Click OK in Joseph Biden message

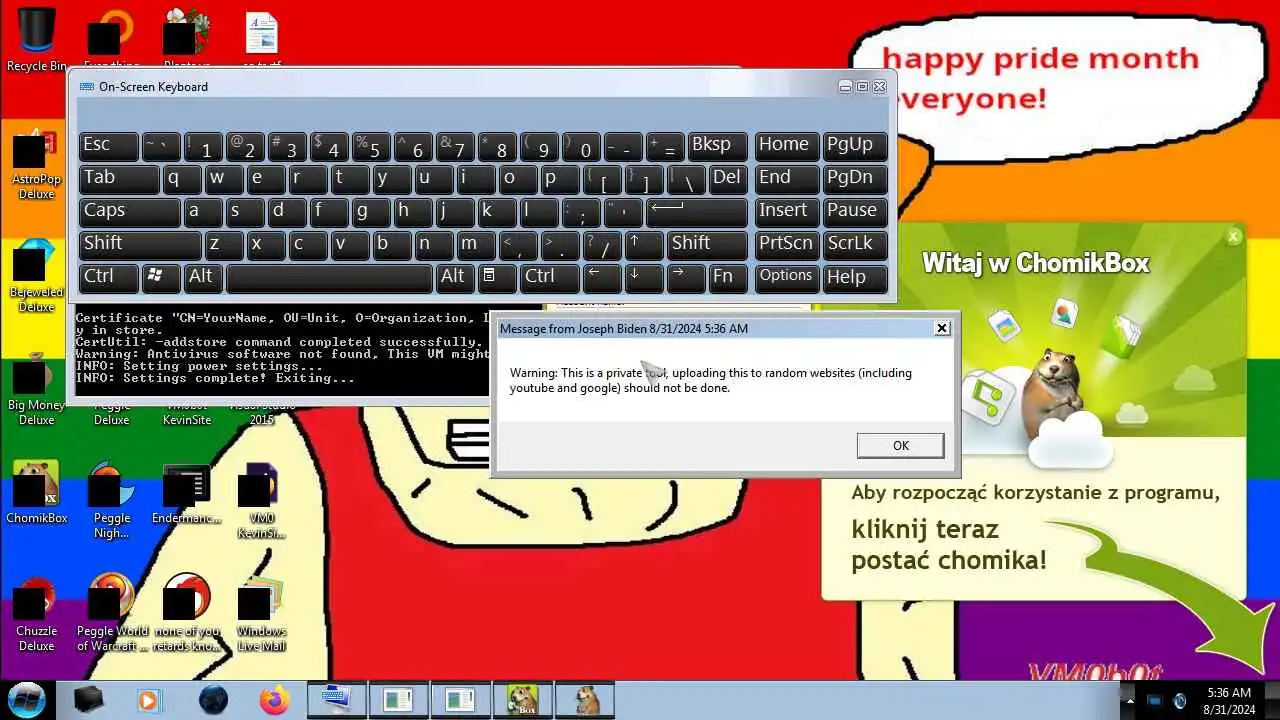click(900, 446)
